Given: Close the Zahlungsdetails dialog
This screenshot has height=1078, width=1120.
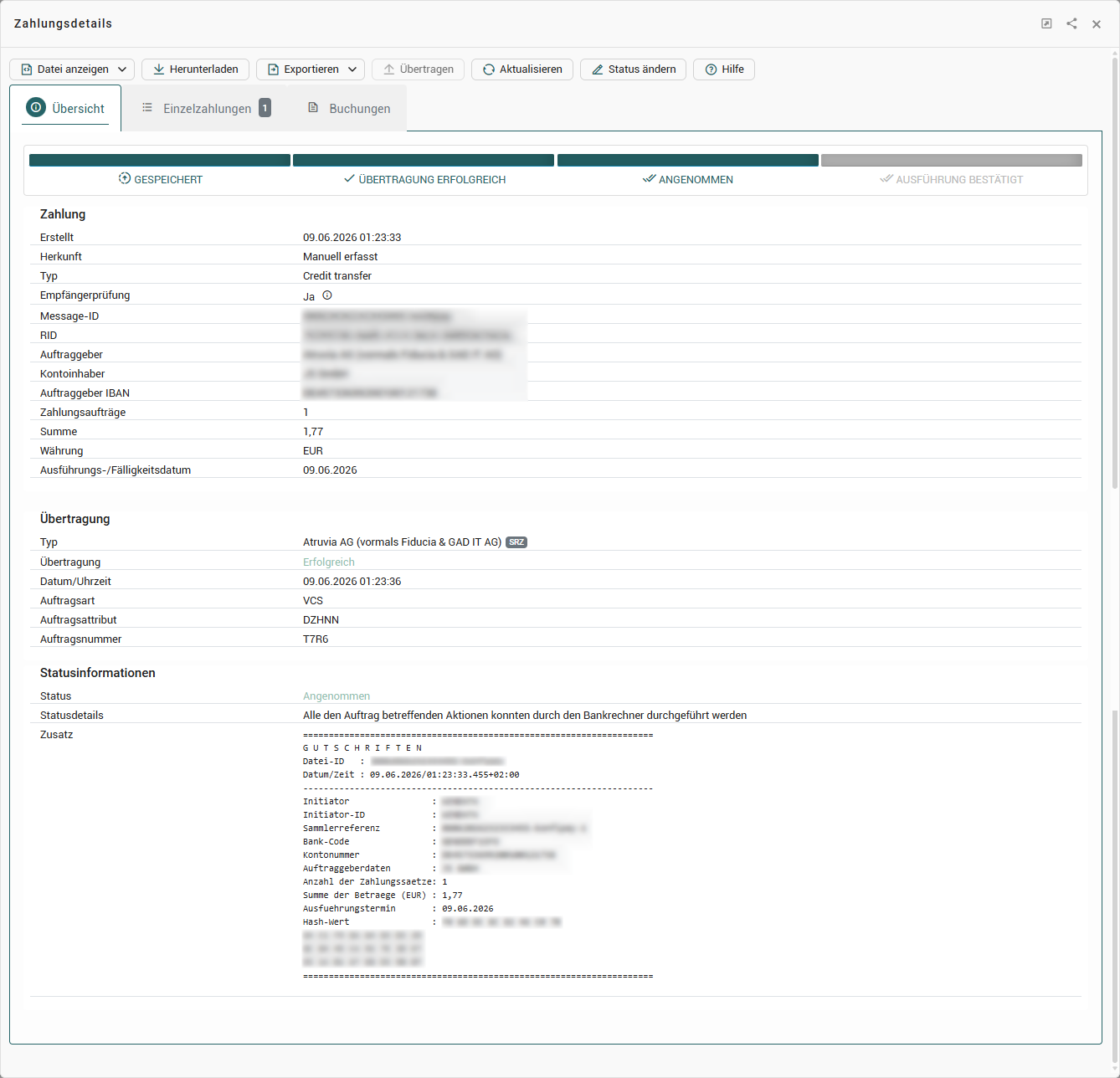Looking at the screenshot, I should pyautogui.click(x=1097, y=24).
